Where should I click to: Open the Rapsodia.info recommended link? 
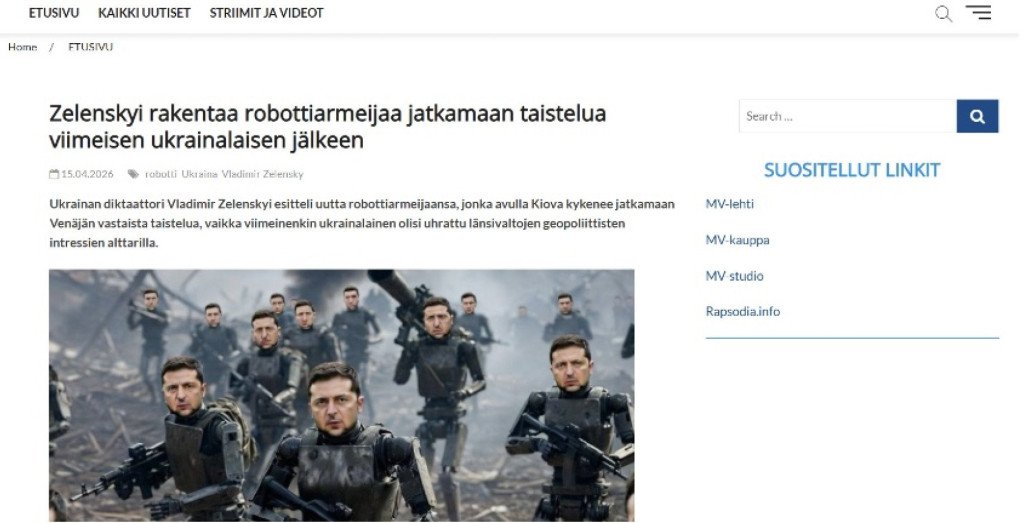(x=743, y=312)
